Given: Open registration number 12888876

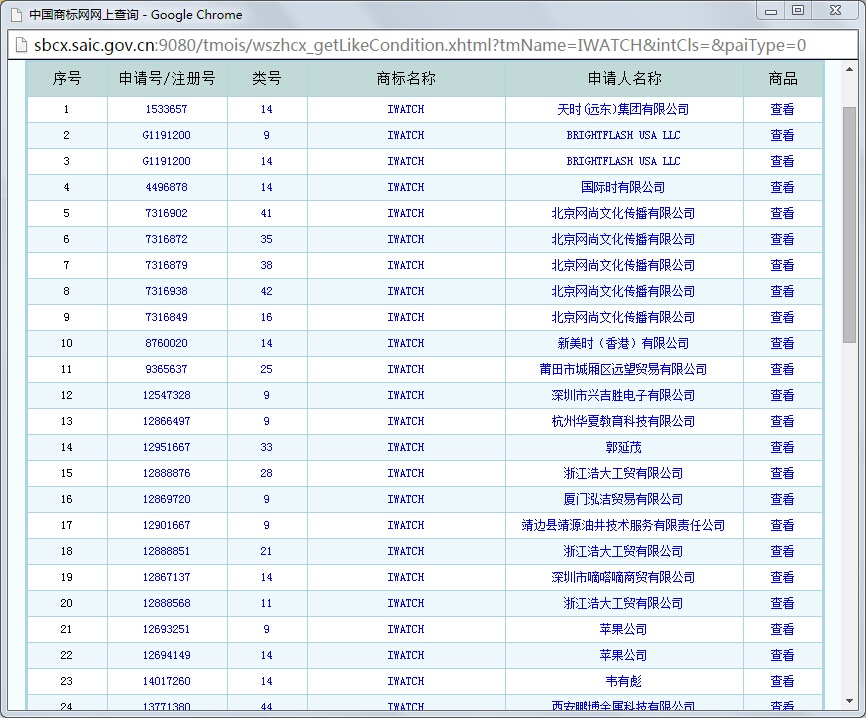Looking at the screenshot, I should pos(166,473).
